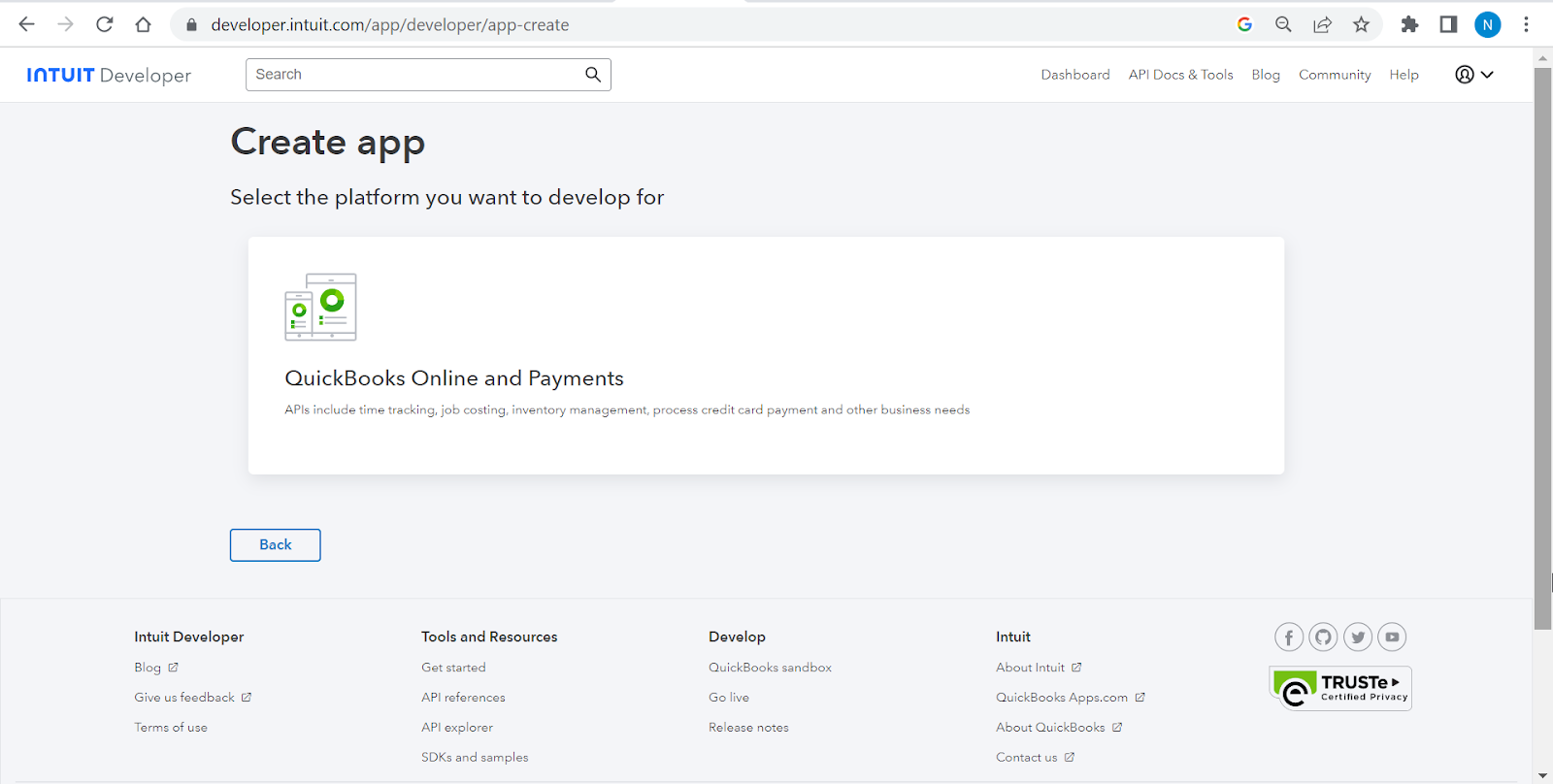Screen dimensions: 1553x784
Task: Open Blog in top navigation
Action: point(1266,75)
